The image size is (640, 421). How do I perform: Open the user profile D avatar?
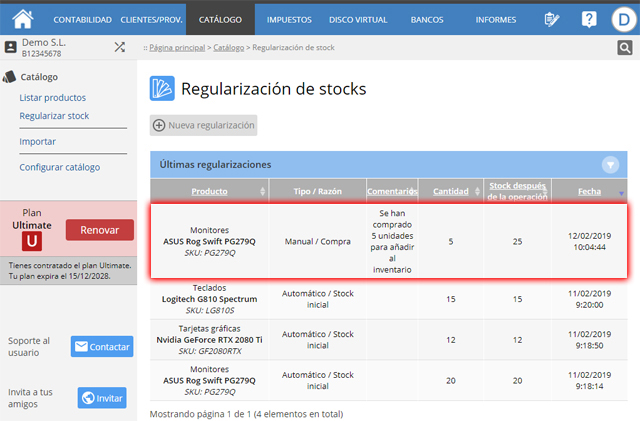click(x=624, y=20)
